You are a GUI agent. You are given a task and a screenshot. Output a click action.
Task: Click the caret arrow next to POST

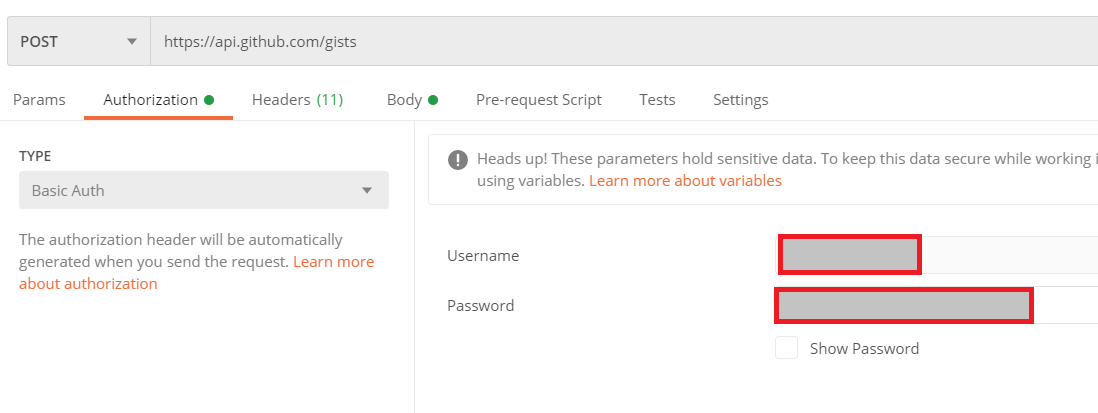coord(132,42)
